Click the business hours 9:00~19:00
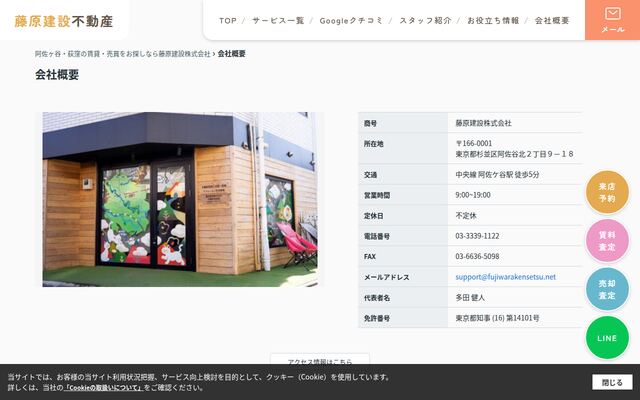640x400 pixels. pos(473,195)
